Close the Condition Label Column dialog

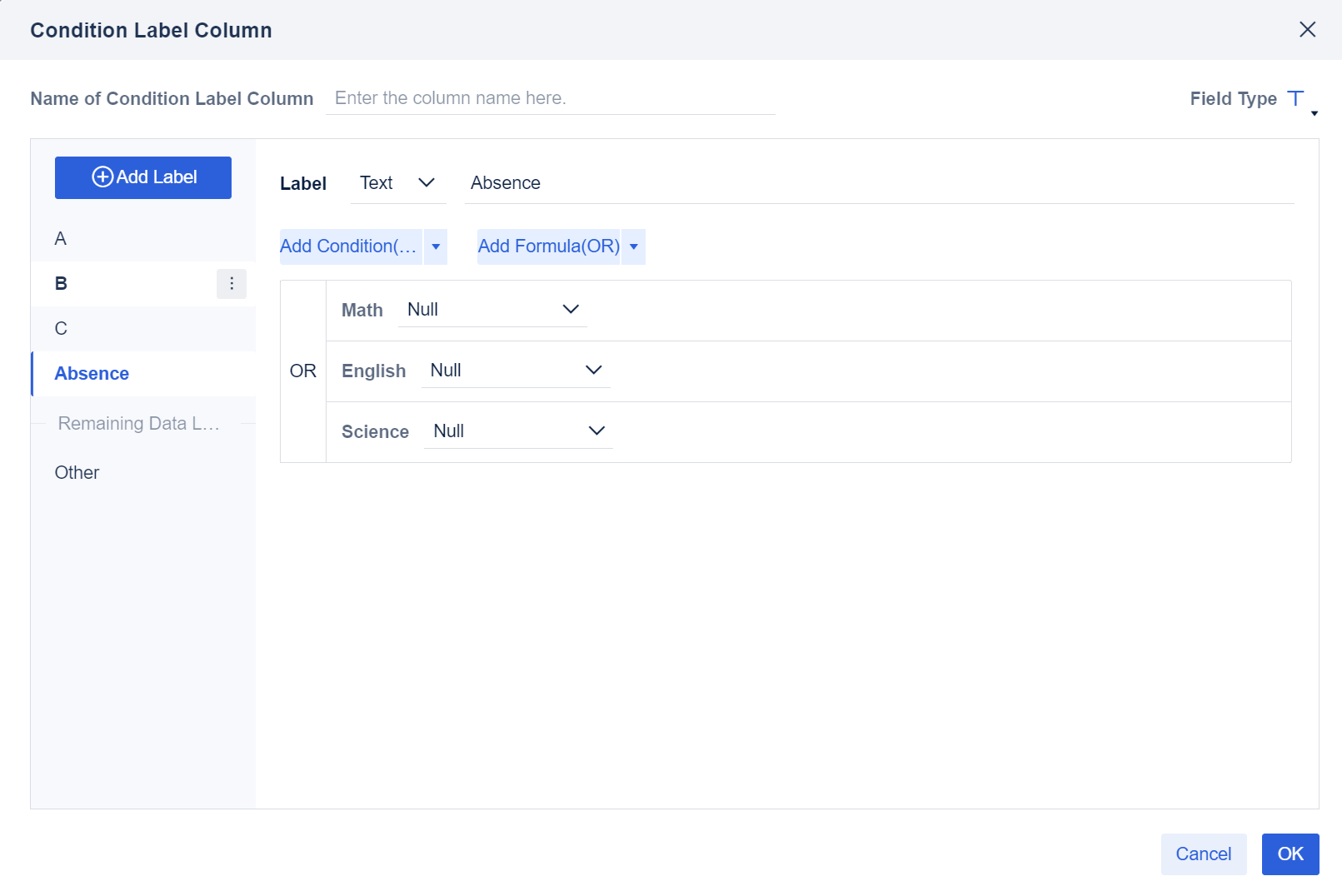point(1307,29)
